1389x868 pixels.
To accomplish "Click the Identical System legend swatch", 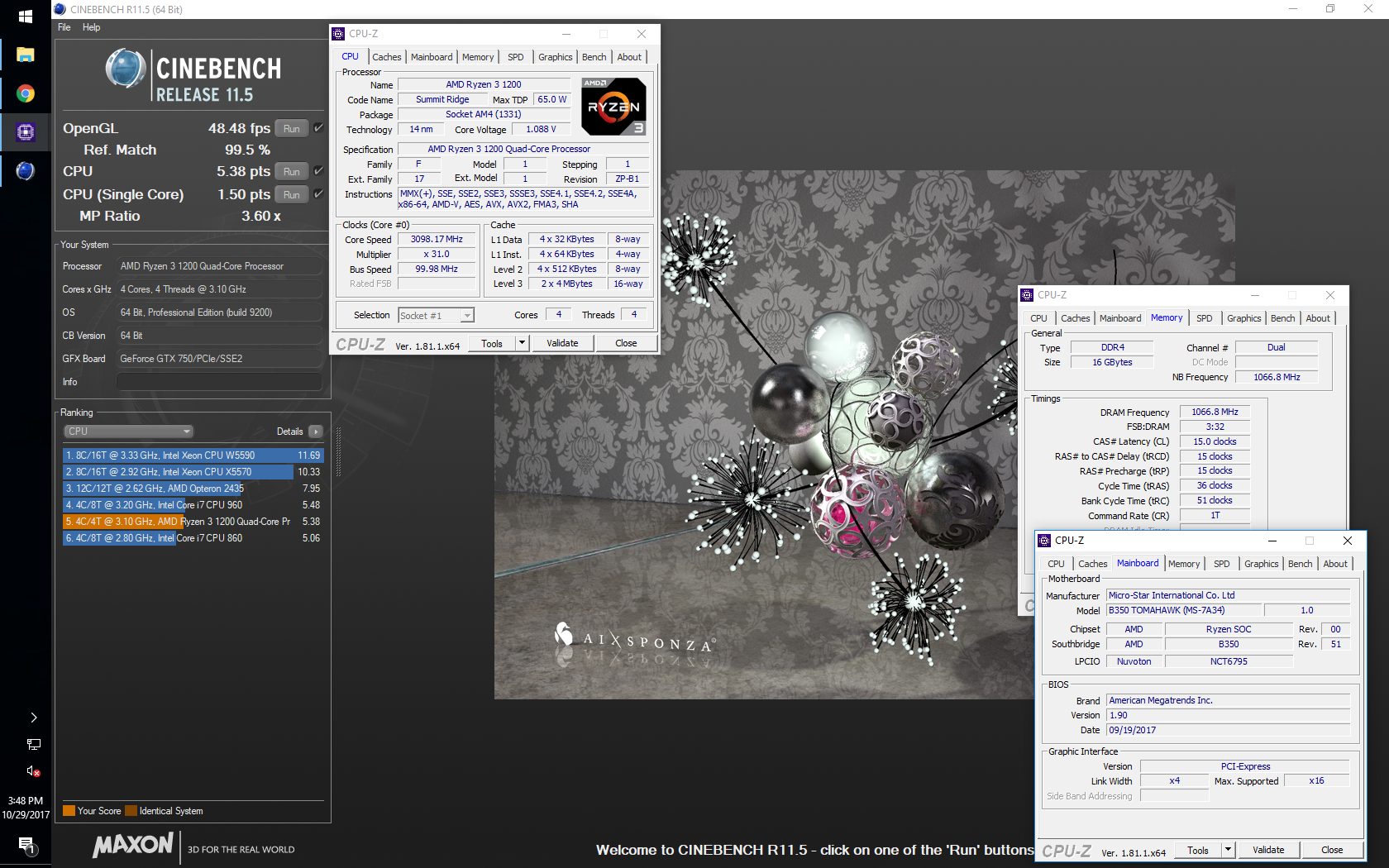I will coord(131,811).
